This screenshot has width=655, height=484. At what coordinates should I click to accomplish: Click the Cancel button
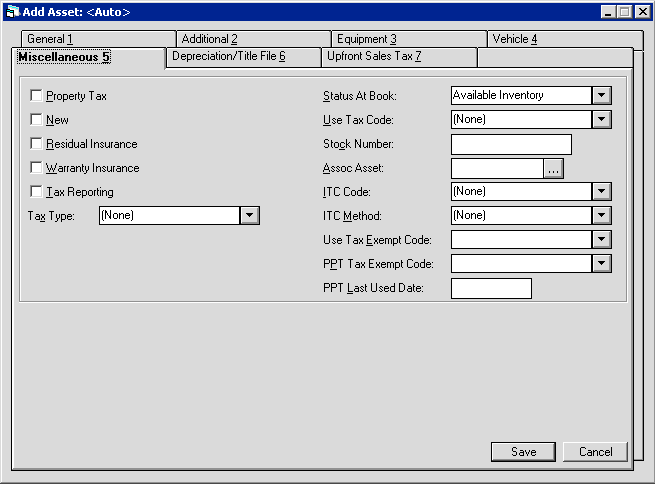[x=595, y=452]
